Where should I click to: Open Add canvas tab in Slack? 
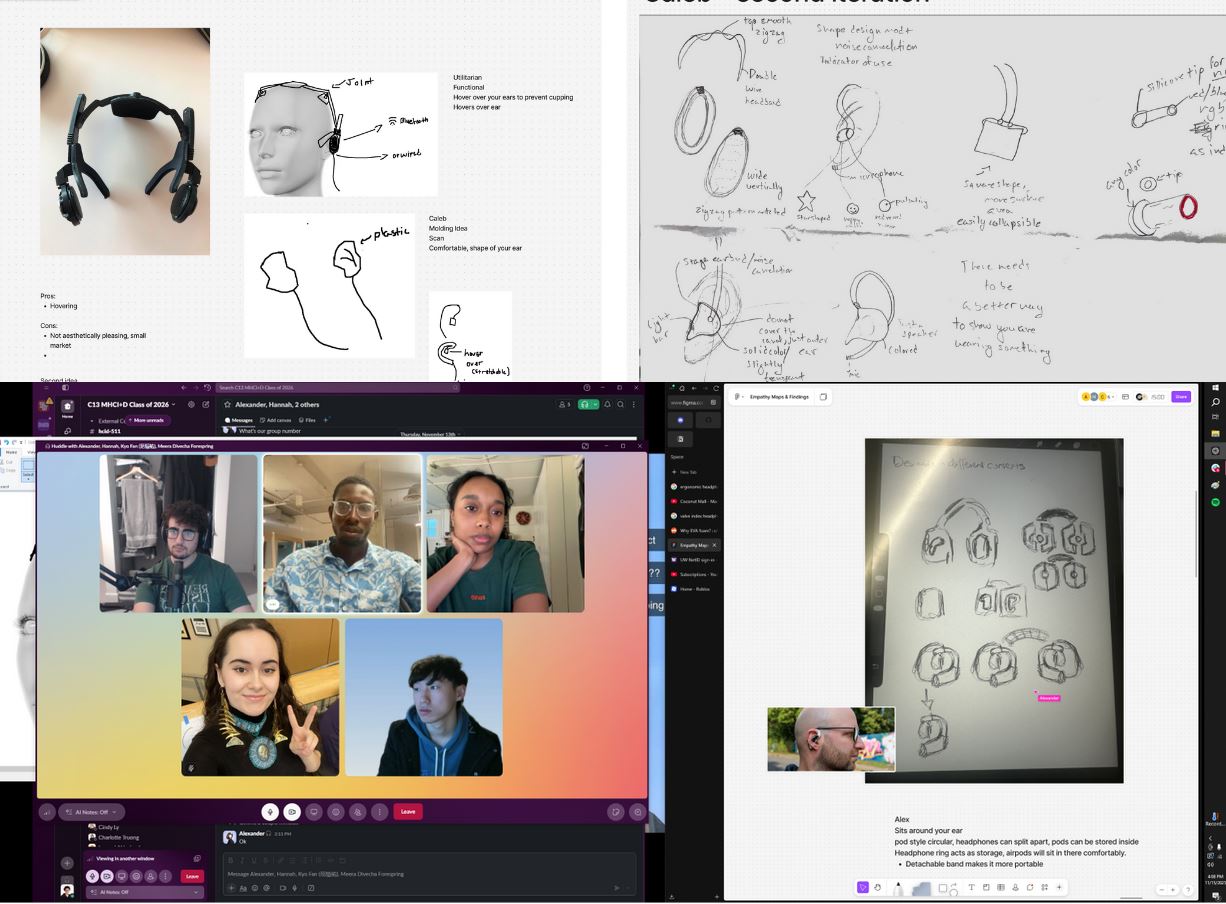[x=275, y=420]
